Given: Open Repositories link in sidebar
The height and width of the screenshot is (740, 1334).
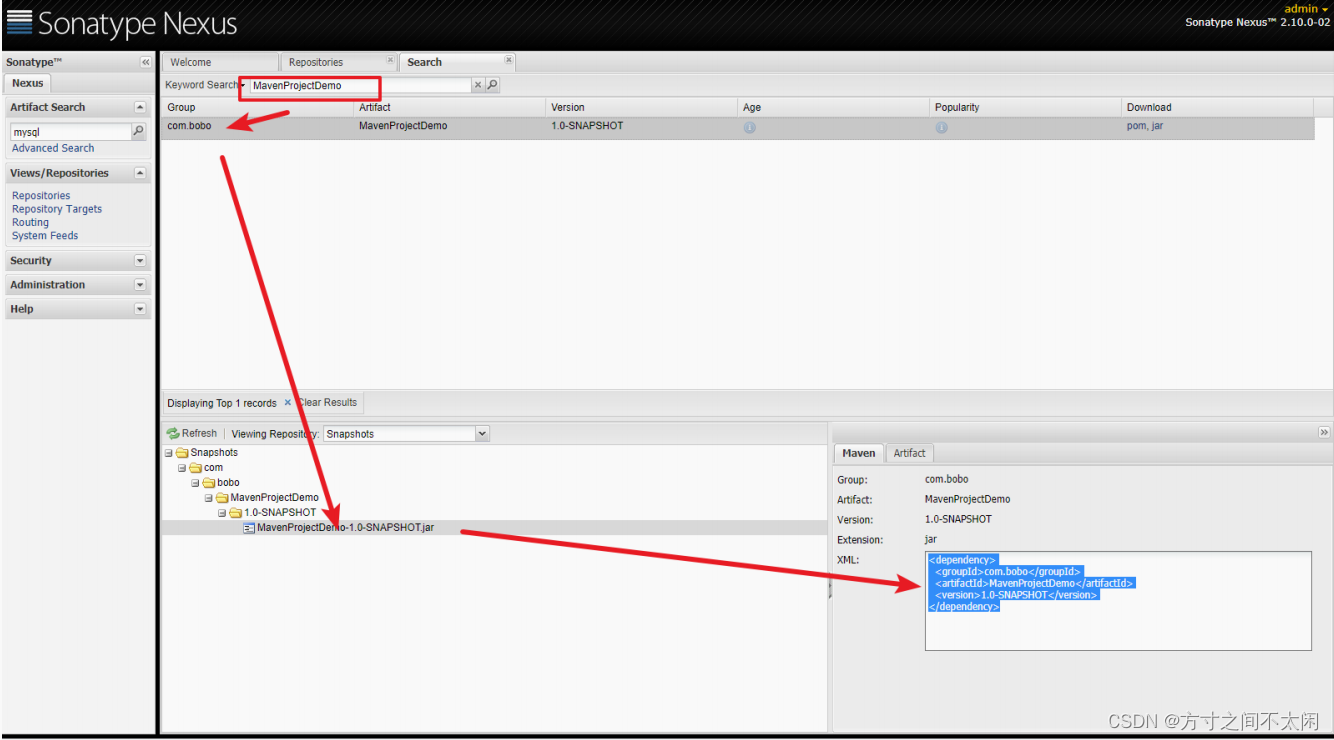Looking at the screenshot, I should coord(41,196).
